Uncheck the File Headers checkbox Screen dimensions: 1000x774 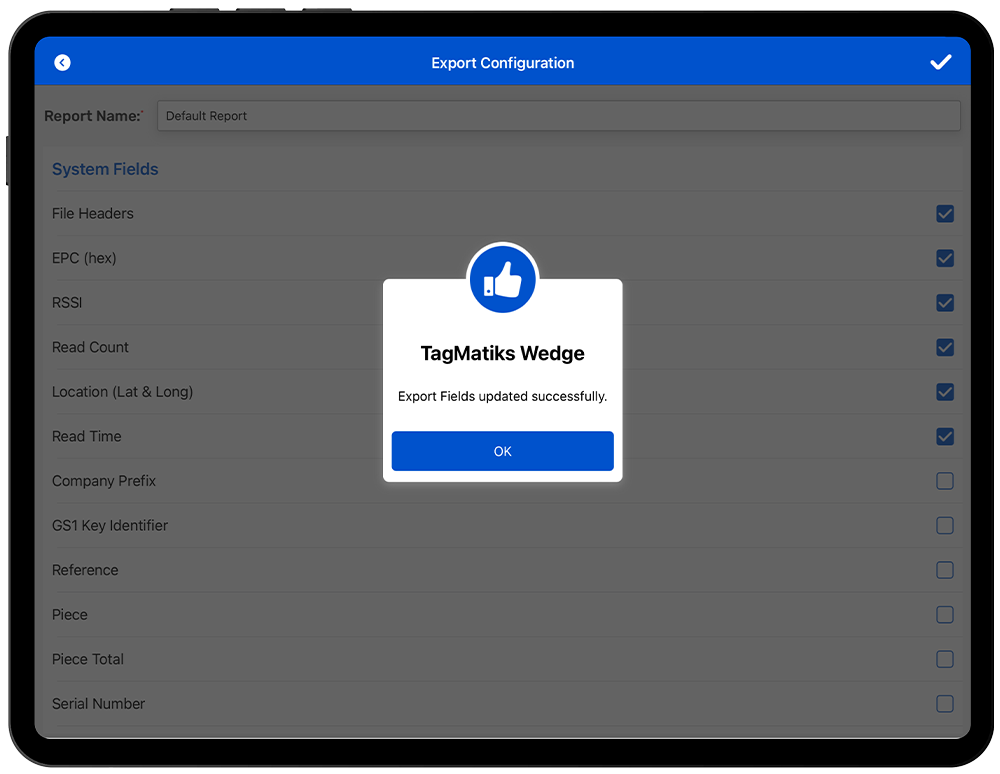coord(944,214)
